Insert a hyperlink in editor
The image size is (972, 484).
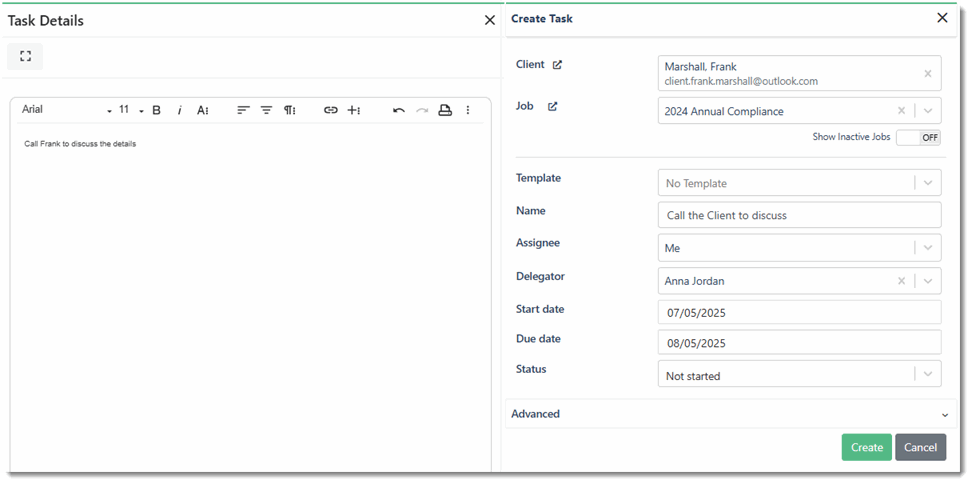point(331,110)
